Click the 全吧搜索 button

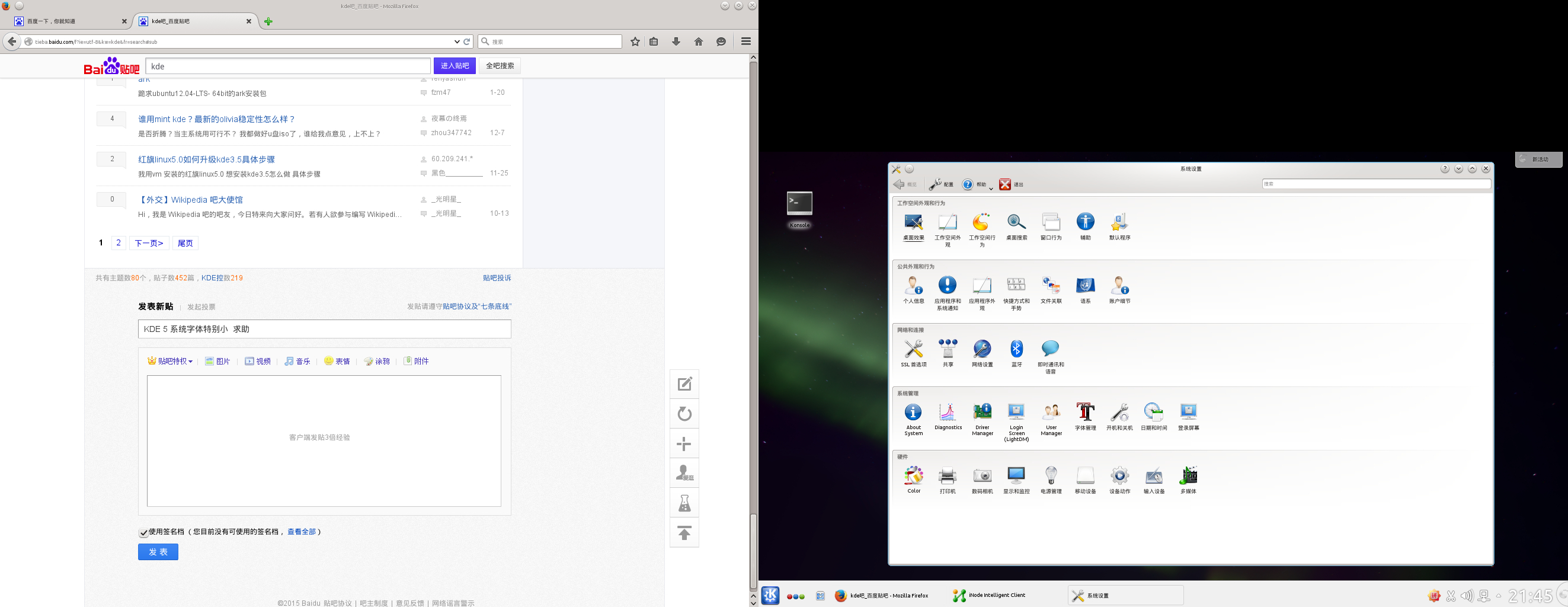click(500, 66)
